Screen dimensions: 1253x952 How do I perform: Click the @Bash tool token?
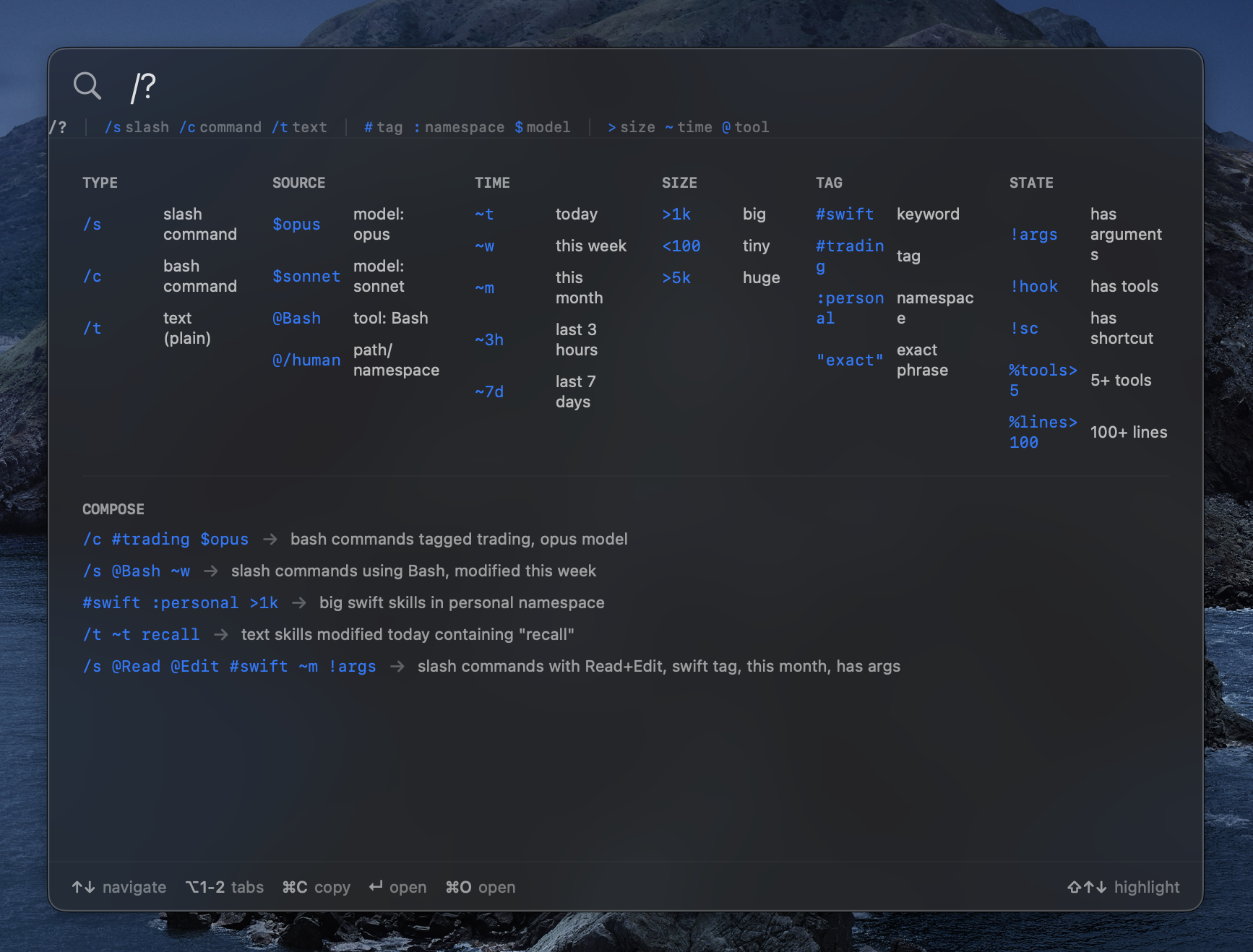coord(296,319)
